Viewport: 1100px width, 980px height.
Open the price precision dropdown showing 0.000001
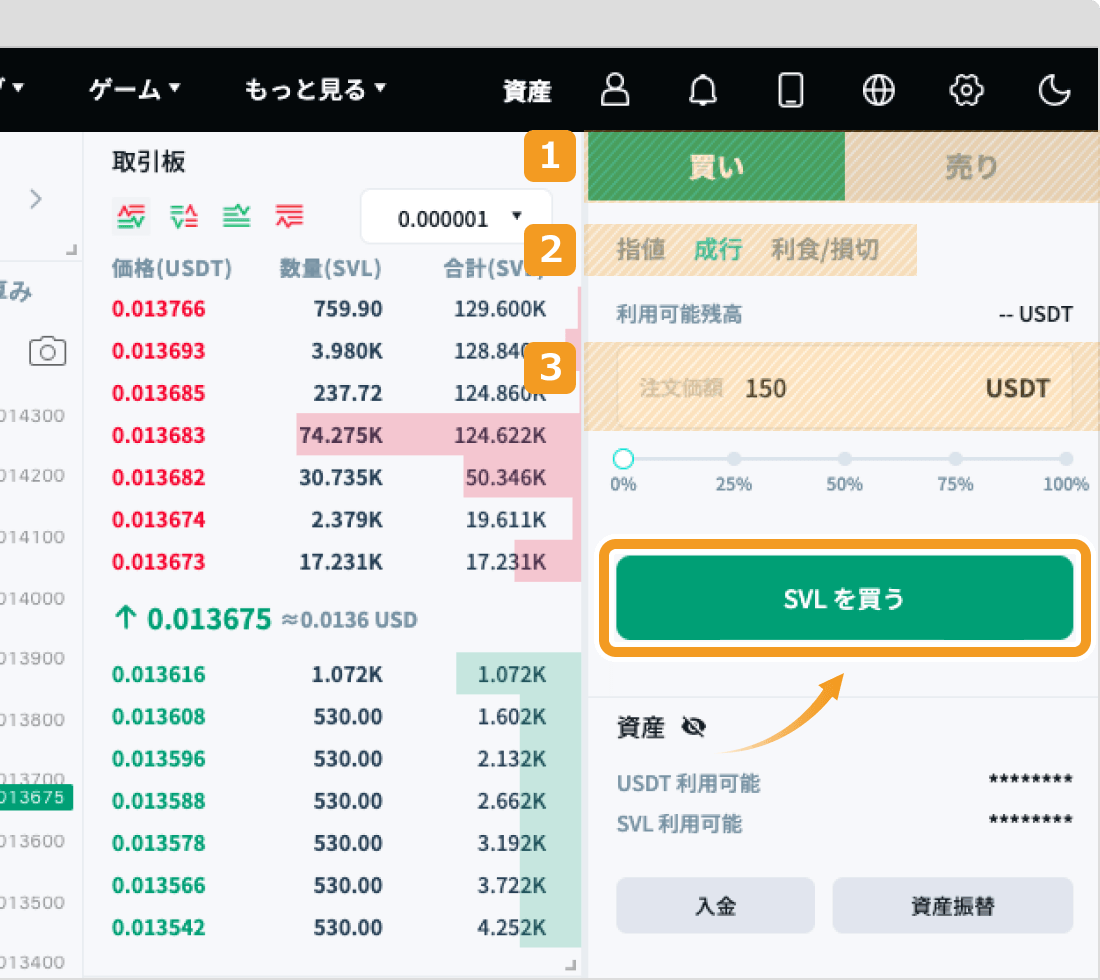455,217
